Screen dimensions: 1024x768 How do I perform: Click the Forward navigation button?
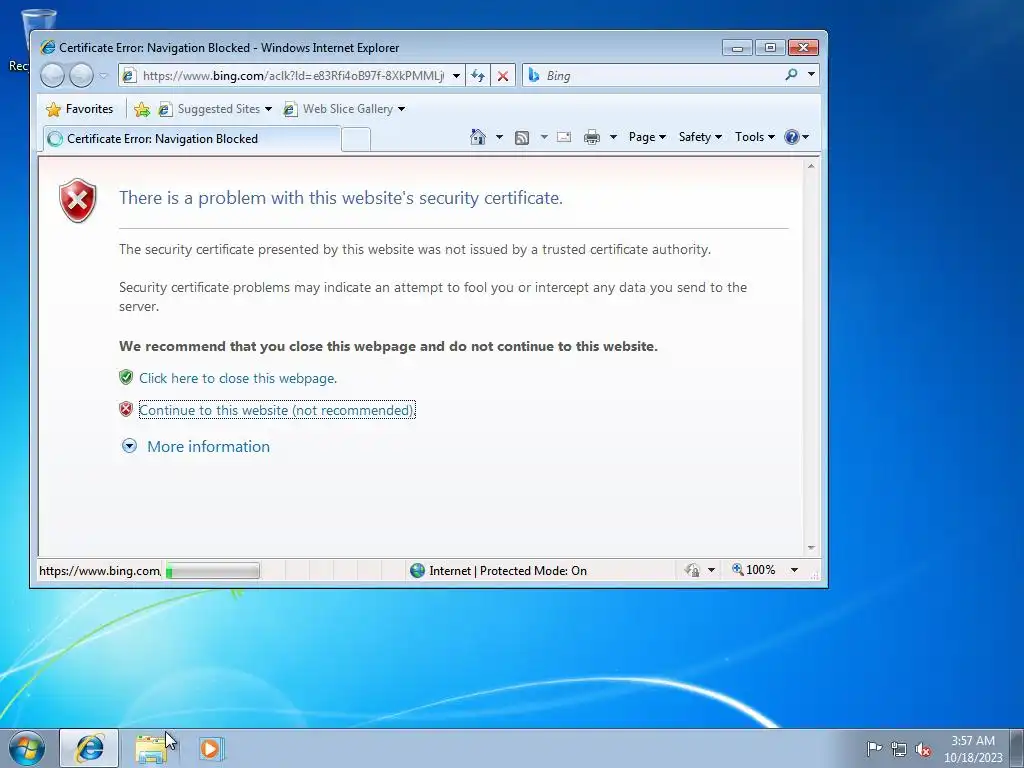click(81, 76)
